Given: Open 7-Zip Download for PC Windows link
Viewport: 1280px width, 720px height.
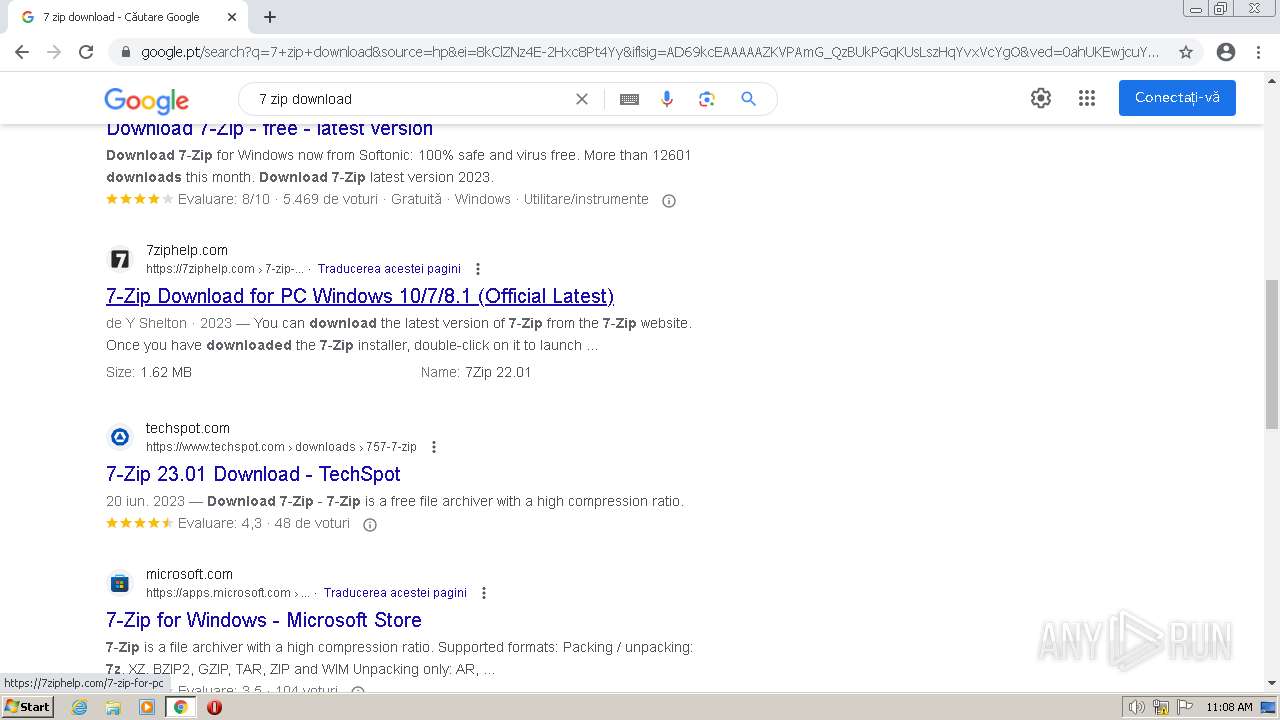Looking at the screenshot, I should [360, 296].
